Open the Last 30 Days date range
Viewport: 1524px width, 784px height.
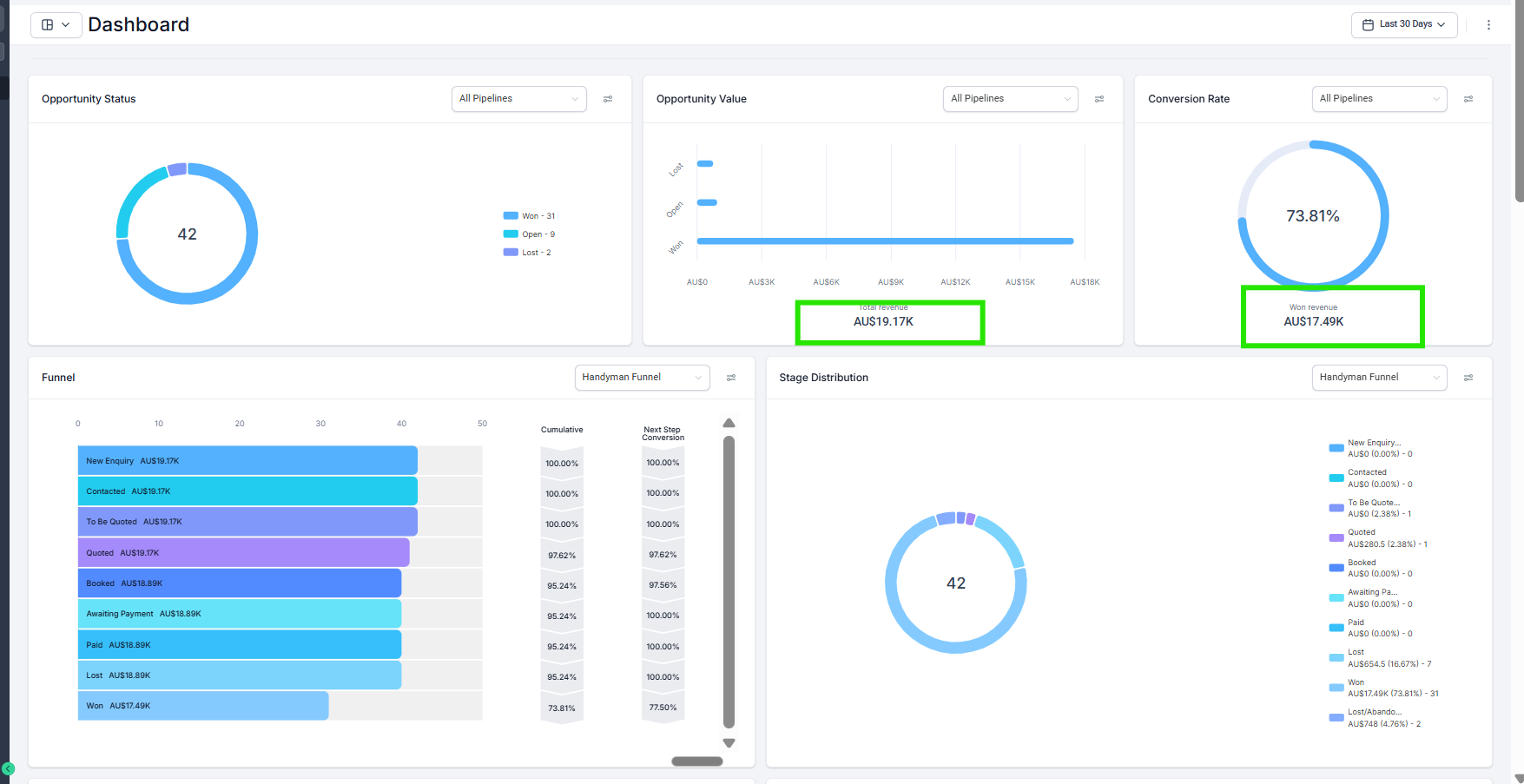[x=1404, y=24]
